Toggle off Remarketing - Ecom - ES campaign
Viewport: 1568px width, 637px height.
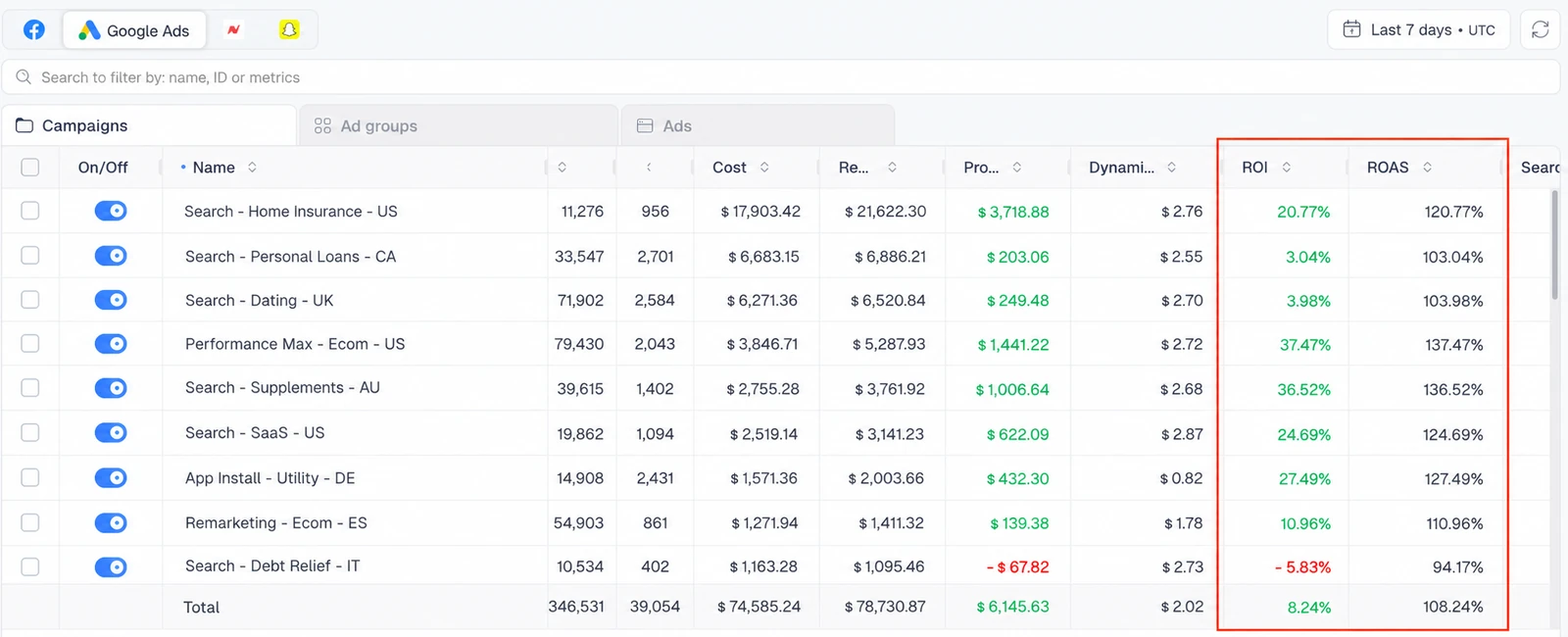tap(111, 522)
